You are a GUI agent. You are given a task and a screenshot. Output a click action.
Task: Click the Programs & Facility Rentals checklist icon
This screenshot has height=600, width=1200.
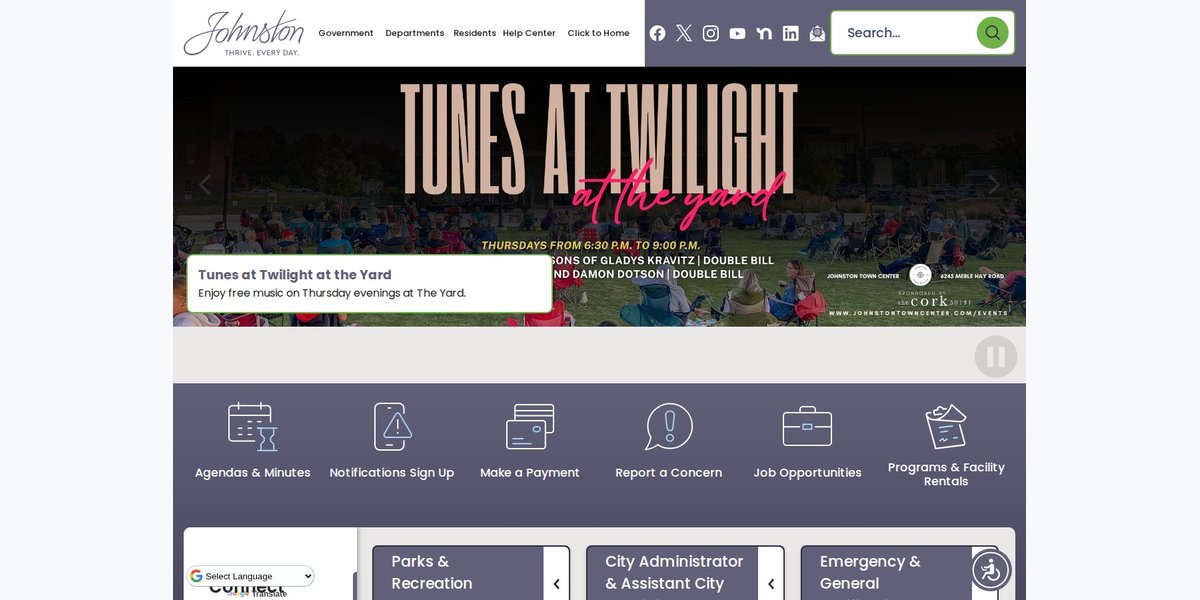[x=946, y=427]
